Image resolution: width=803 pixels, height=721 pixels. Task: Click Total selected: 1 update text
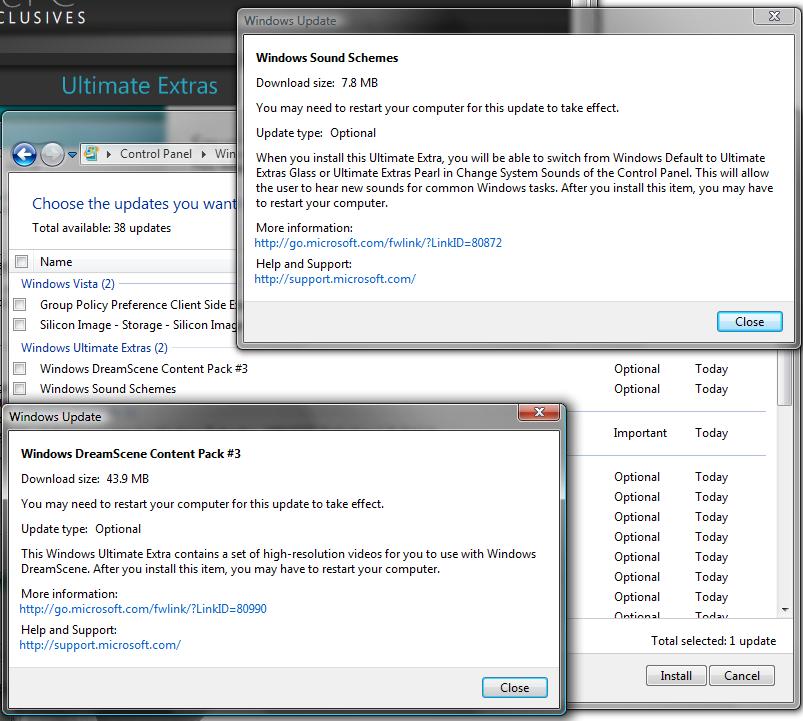click(x=713, y=641)
